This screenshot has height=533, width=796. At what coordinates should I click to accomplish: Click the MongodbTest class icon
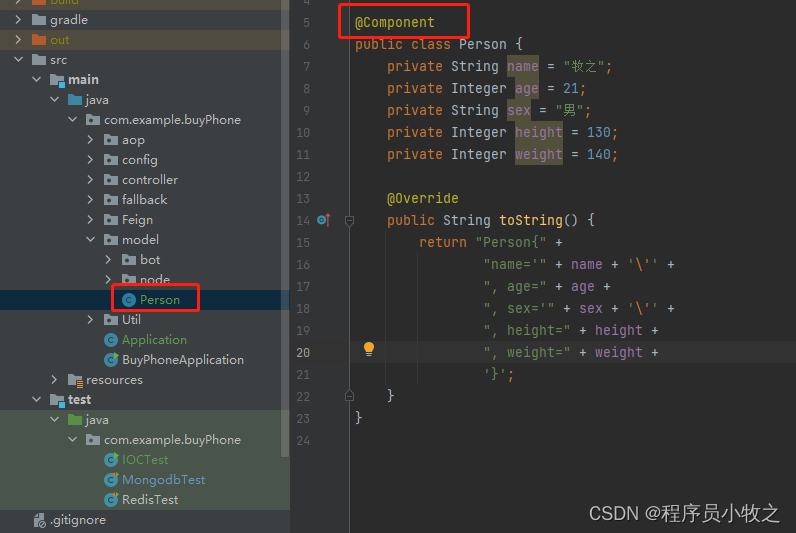pos(111,479)
